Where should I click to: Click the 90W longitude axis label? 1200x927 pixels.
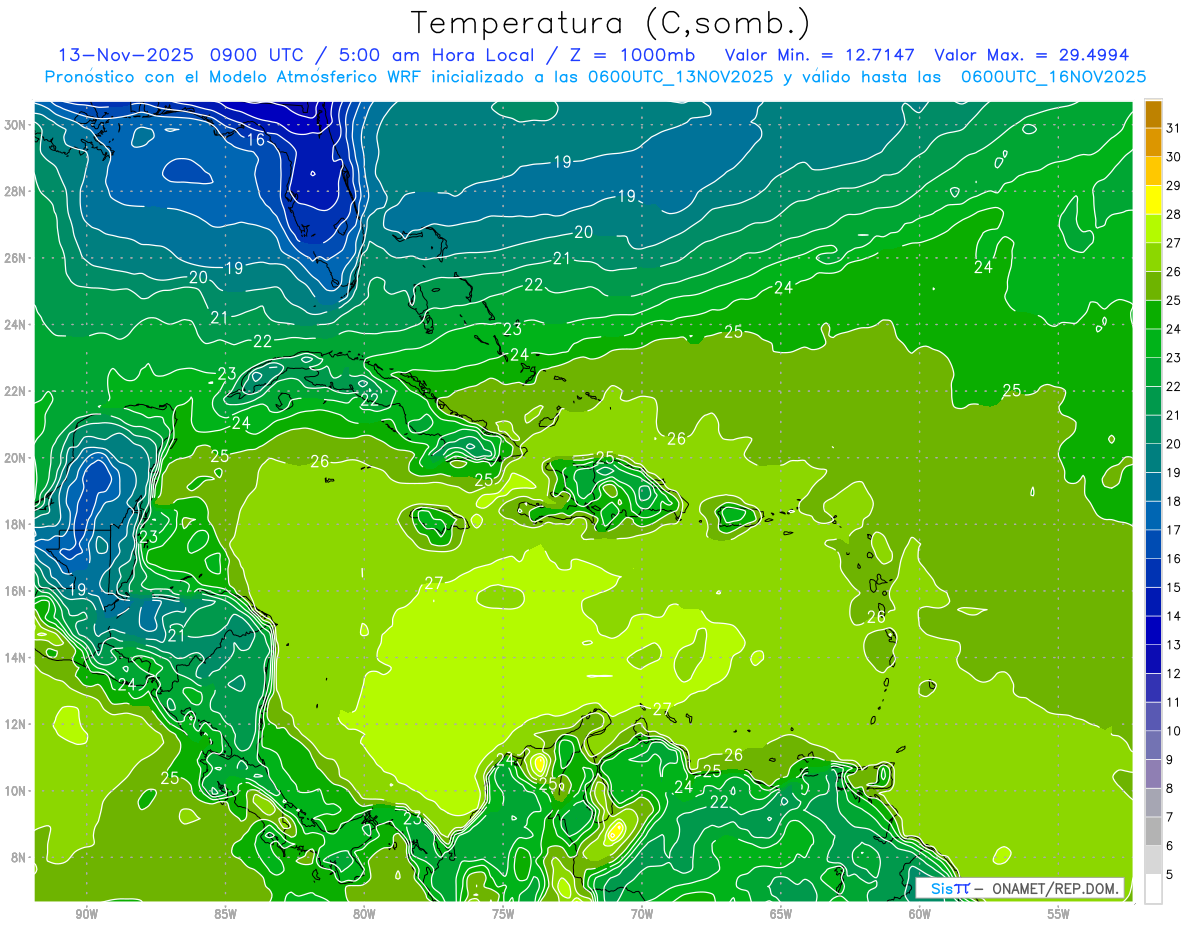click(x=86, y=914)
